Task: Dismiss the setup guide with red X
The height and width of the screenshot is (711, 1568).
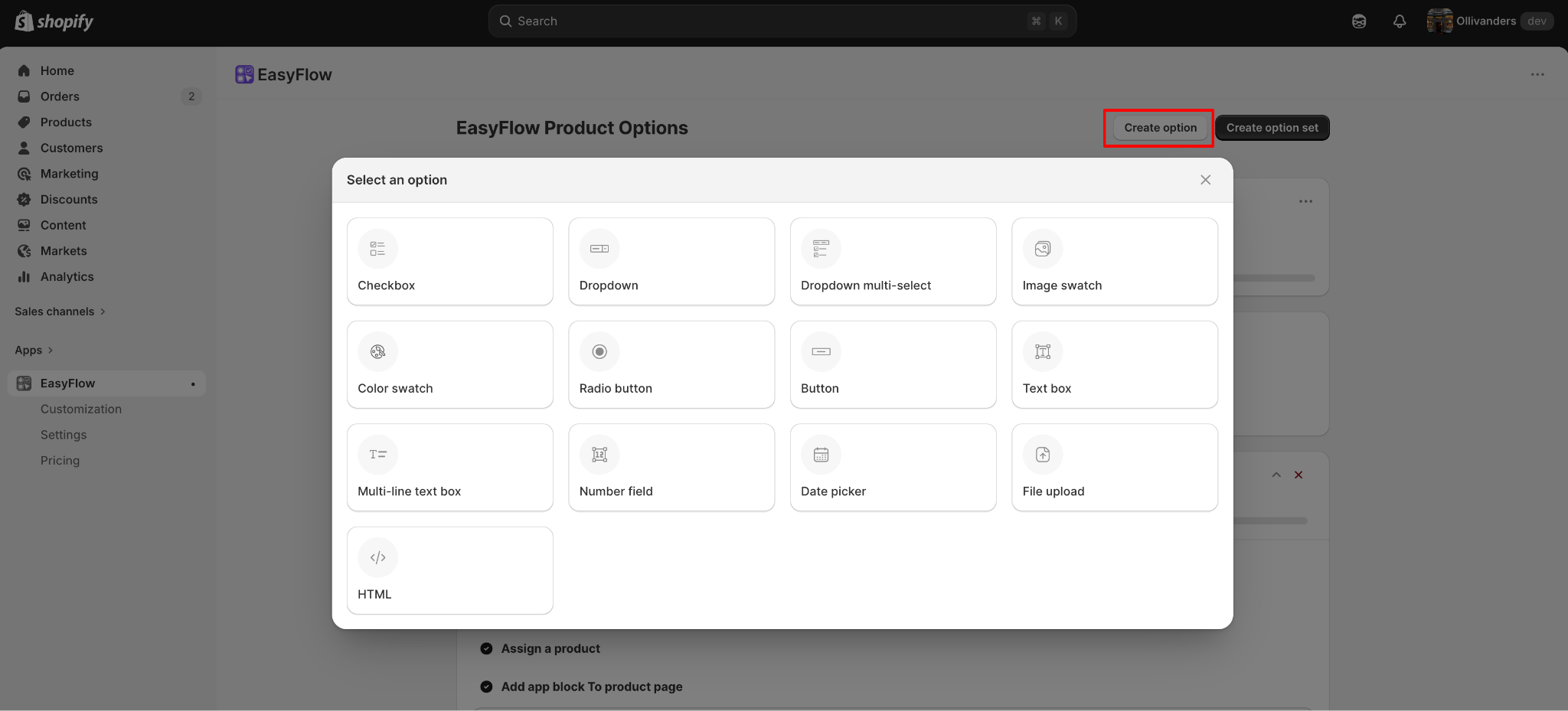Action: coord(1298,475)
